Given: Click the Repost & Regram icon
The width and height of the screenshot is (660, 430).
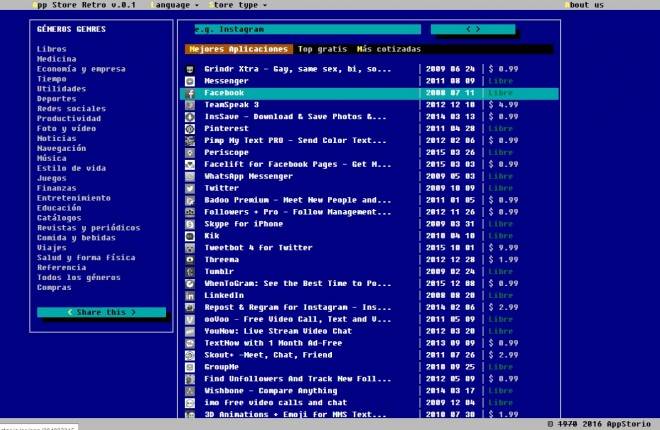Looking at the screenshot, I should click(190, 308).
